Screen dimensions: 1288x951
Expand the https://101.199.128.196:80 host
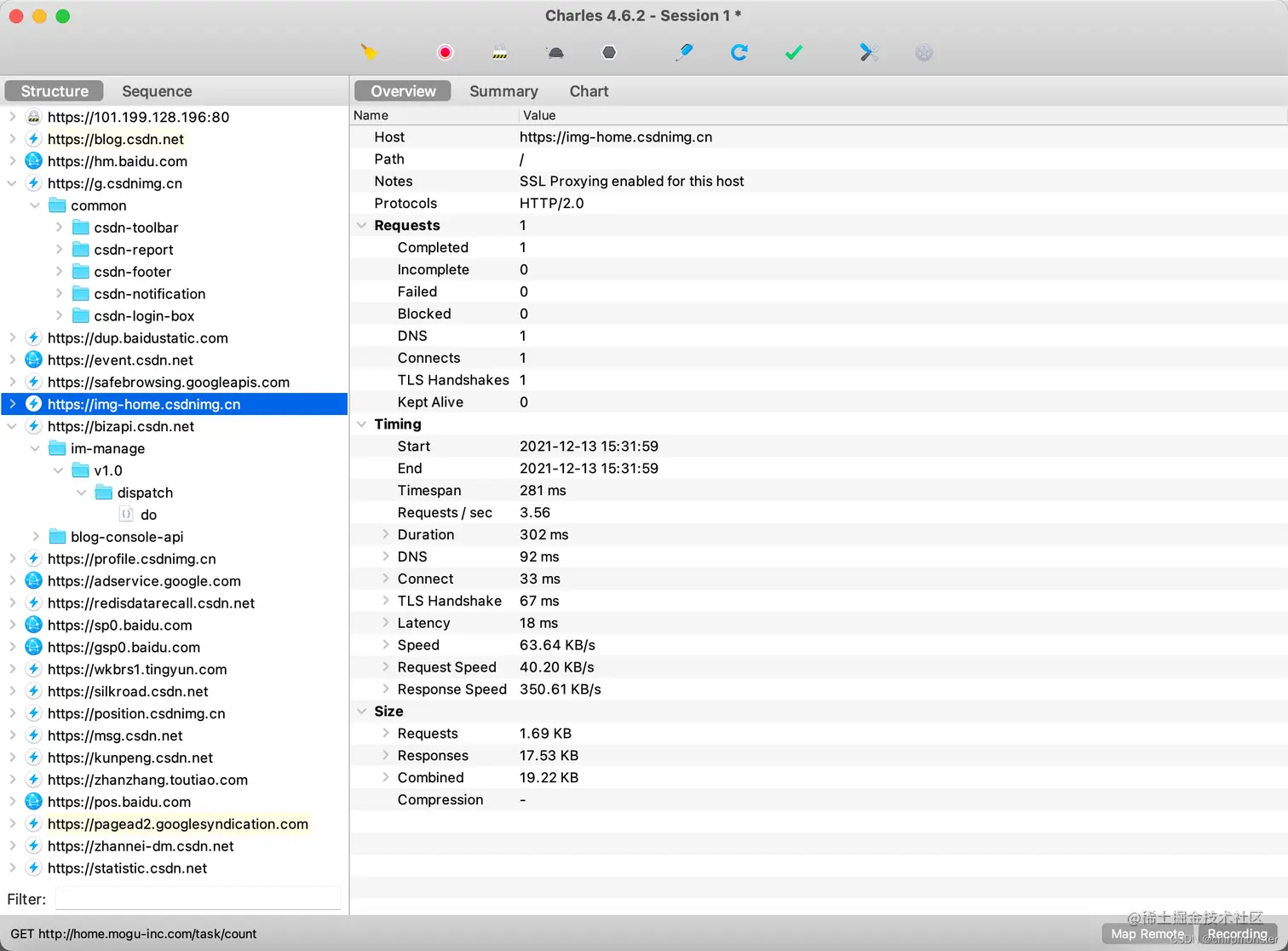click(x=13, y=117)
